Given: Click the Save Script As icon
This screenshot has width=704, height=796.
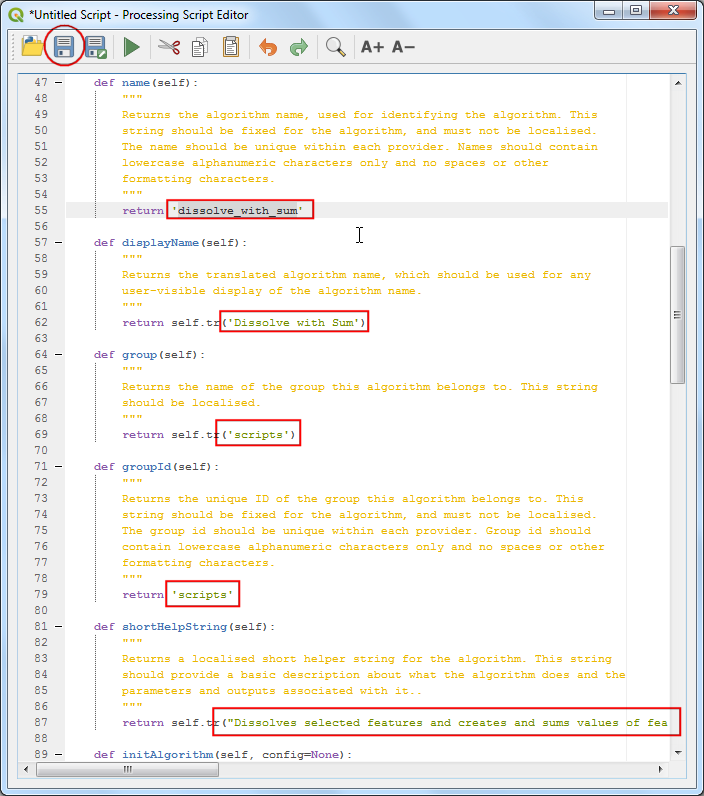Looking at the screenshot, I should click(x=96, y=47).
